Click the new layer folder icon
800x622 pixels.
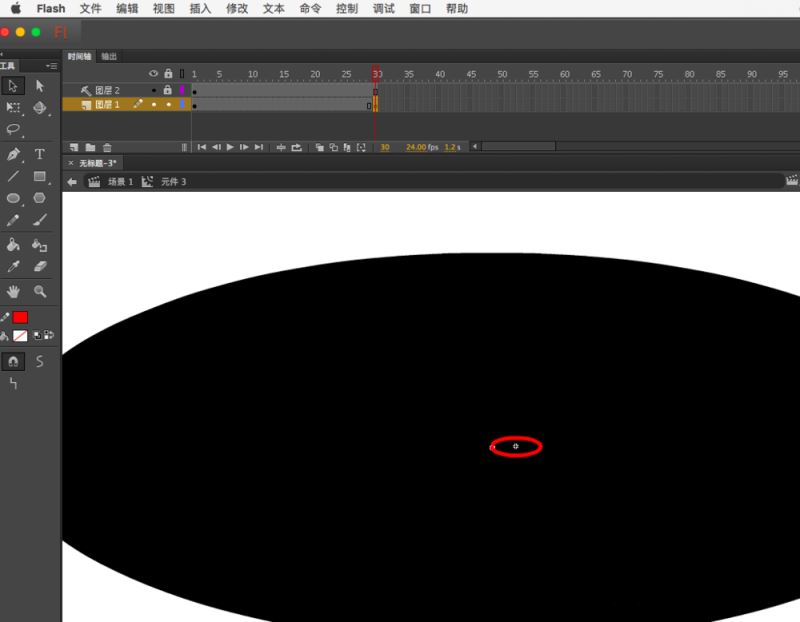pos(90,147)
